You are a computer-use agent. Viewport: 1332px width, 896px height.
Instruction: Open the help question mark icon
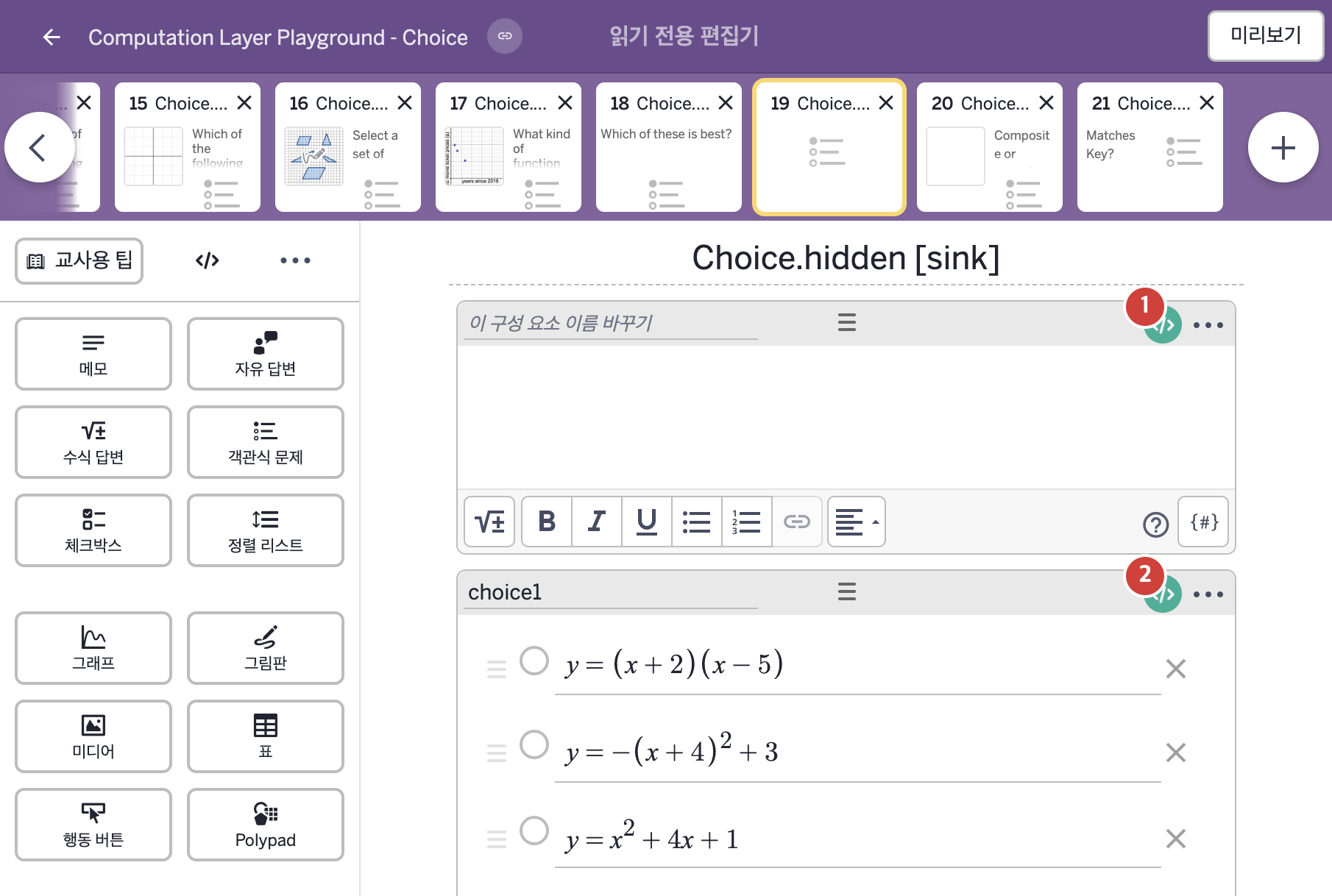(x=1155, y=524)
